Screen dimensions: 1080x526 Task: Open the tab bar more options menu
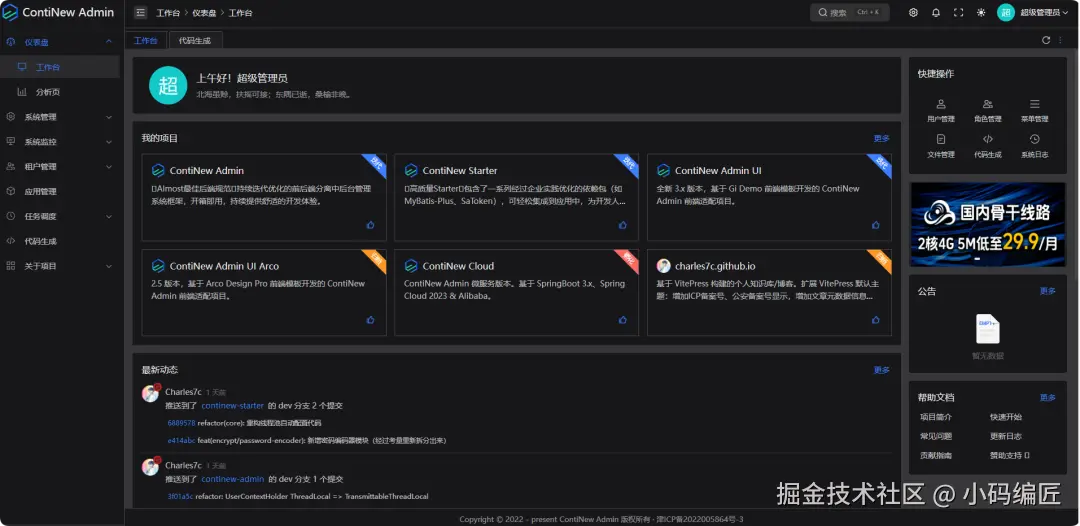(1060, 40)
